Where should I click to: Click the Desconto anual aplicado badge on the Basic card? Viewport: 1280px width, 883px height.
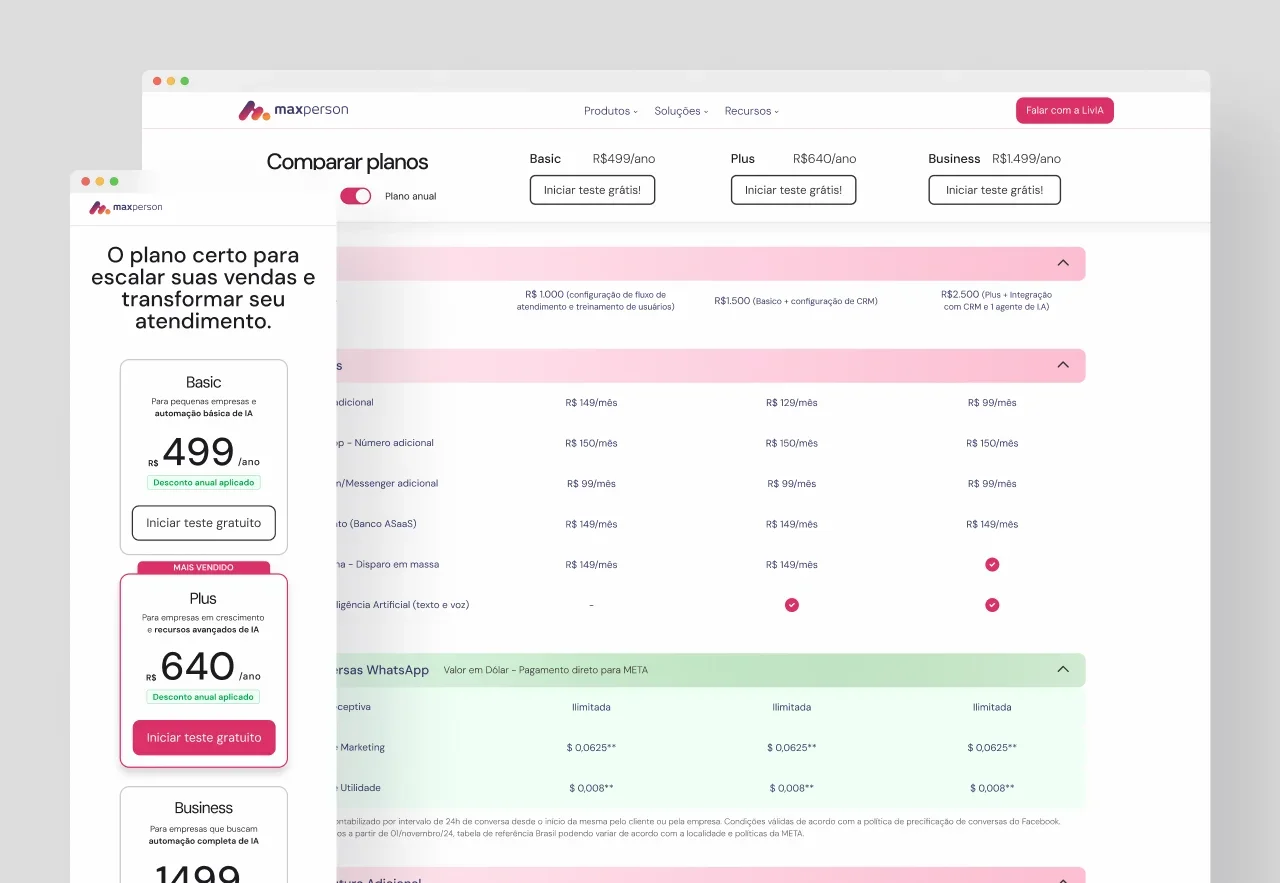pos(204,482)
